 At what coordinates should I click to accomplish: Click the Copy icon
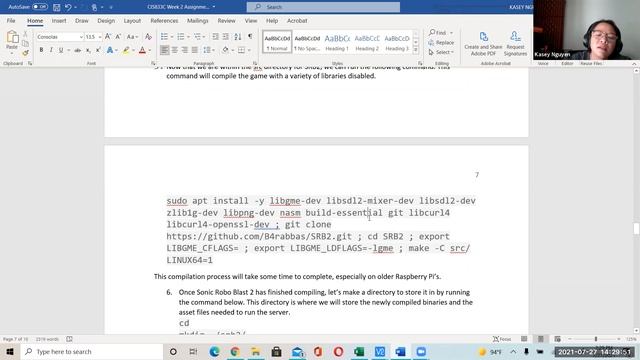(x=25, y=43)
